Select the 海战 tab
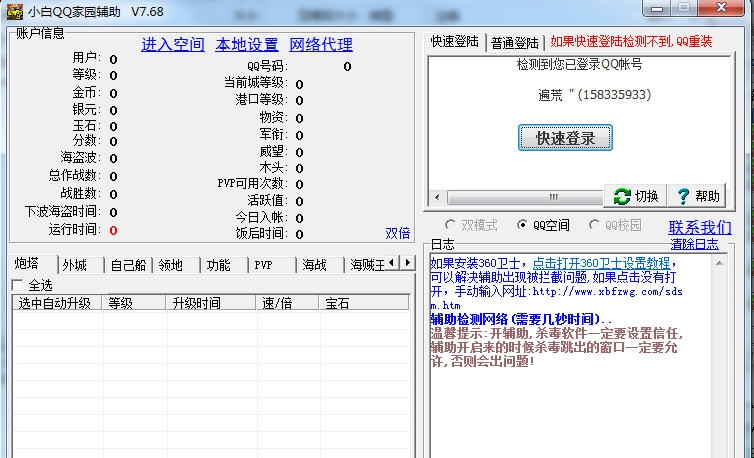The width and height of the screenshot is (754, 458). point(320,265)
